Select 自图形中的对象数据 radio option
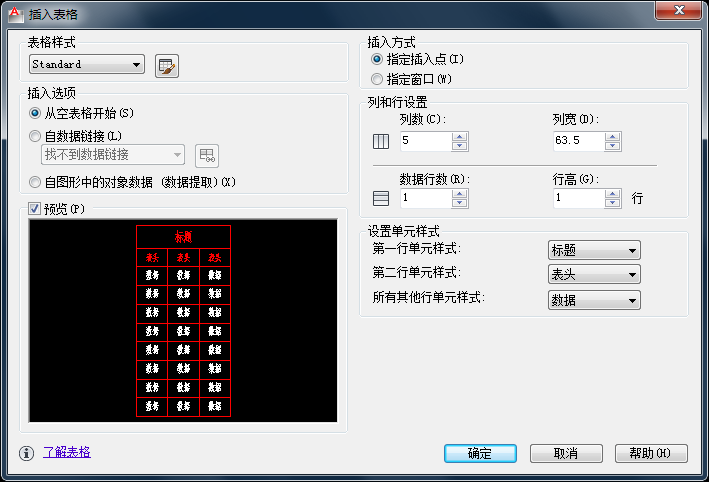709x482 pixels. click(34, 182)
